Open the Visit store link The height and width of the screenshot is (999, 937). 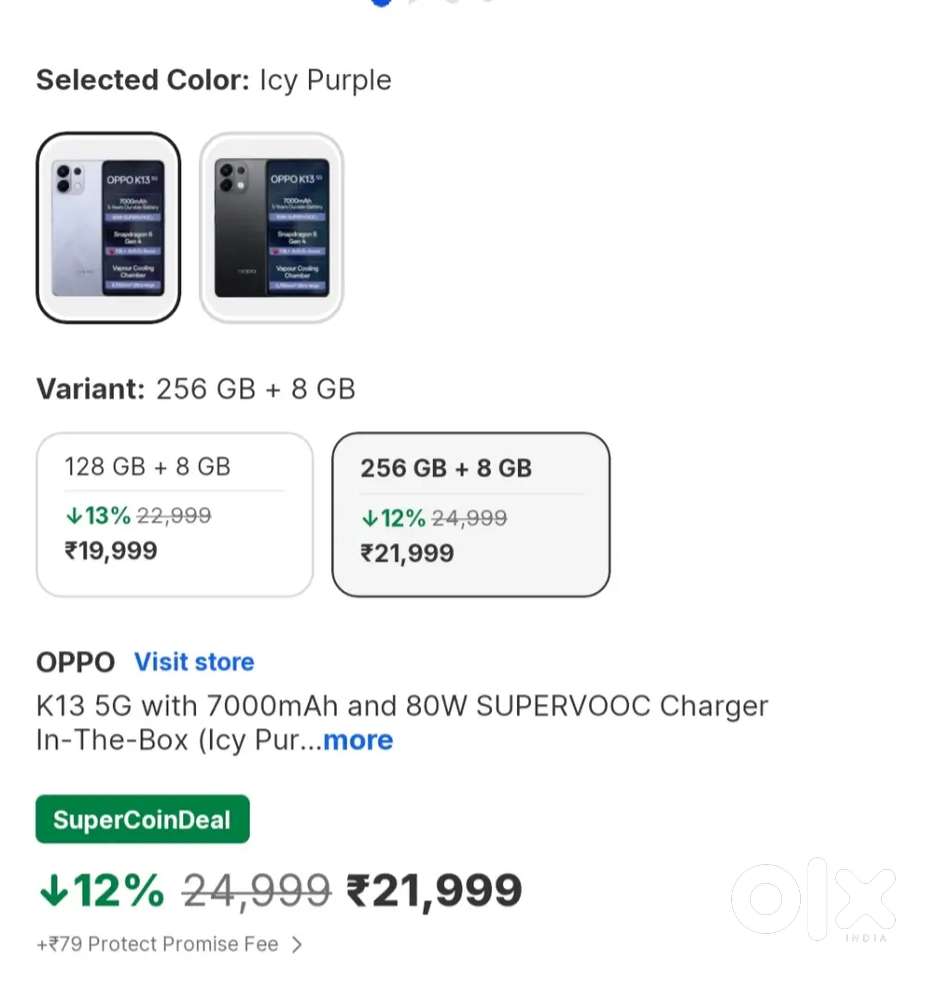point(194,662)
